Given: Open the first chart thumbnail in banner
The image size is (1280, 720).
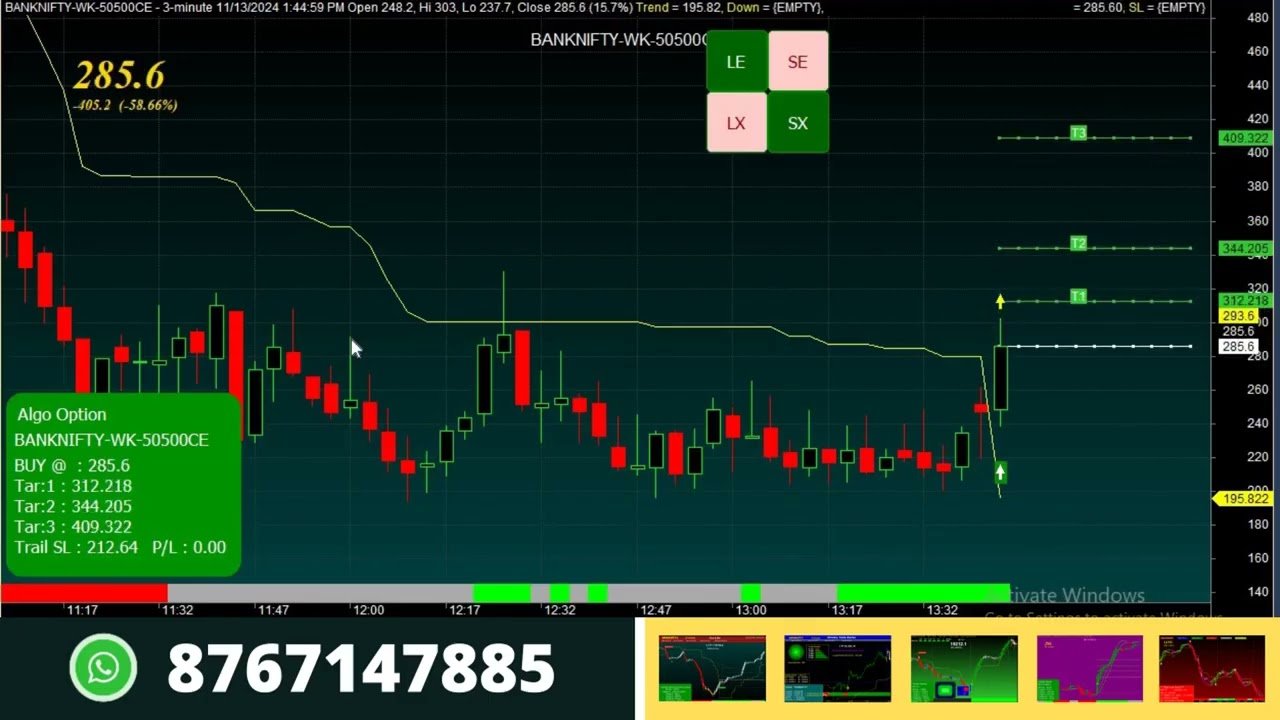Looking at the screenshot, I should 712,668.
